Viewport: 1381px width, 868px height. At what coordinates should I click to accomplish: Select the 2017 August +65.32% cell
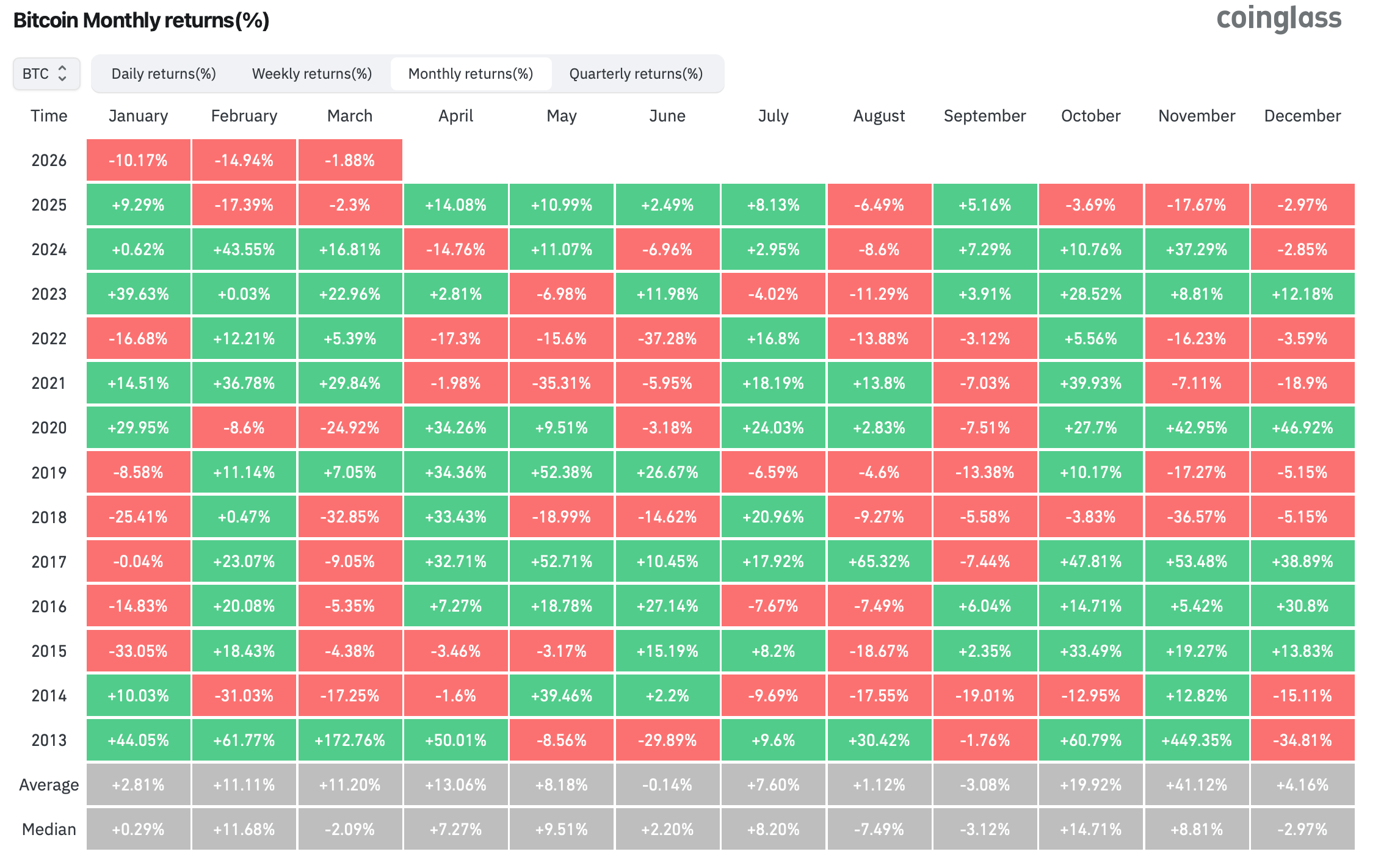[x=879, y=562]
